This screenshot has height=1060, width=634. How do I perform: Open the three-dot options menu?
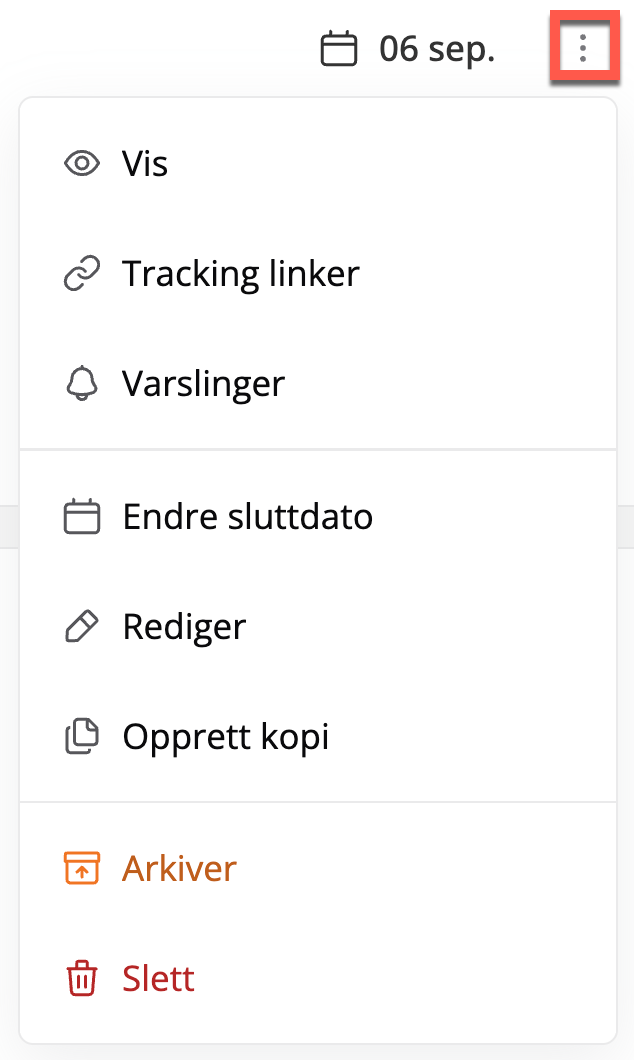coord(583,49)
